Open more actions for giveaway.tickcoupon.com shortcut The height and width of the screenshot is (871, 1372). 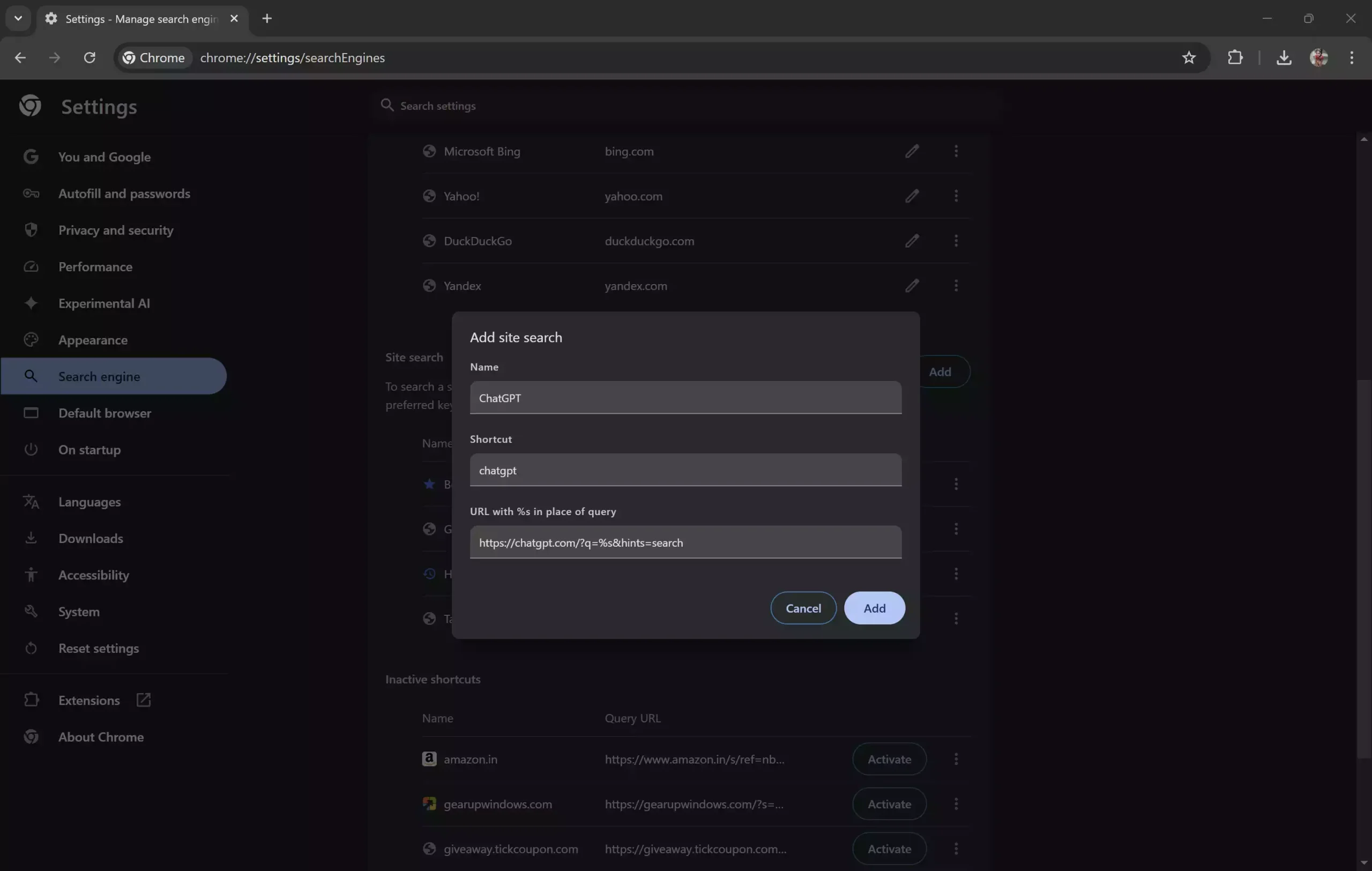956,849
